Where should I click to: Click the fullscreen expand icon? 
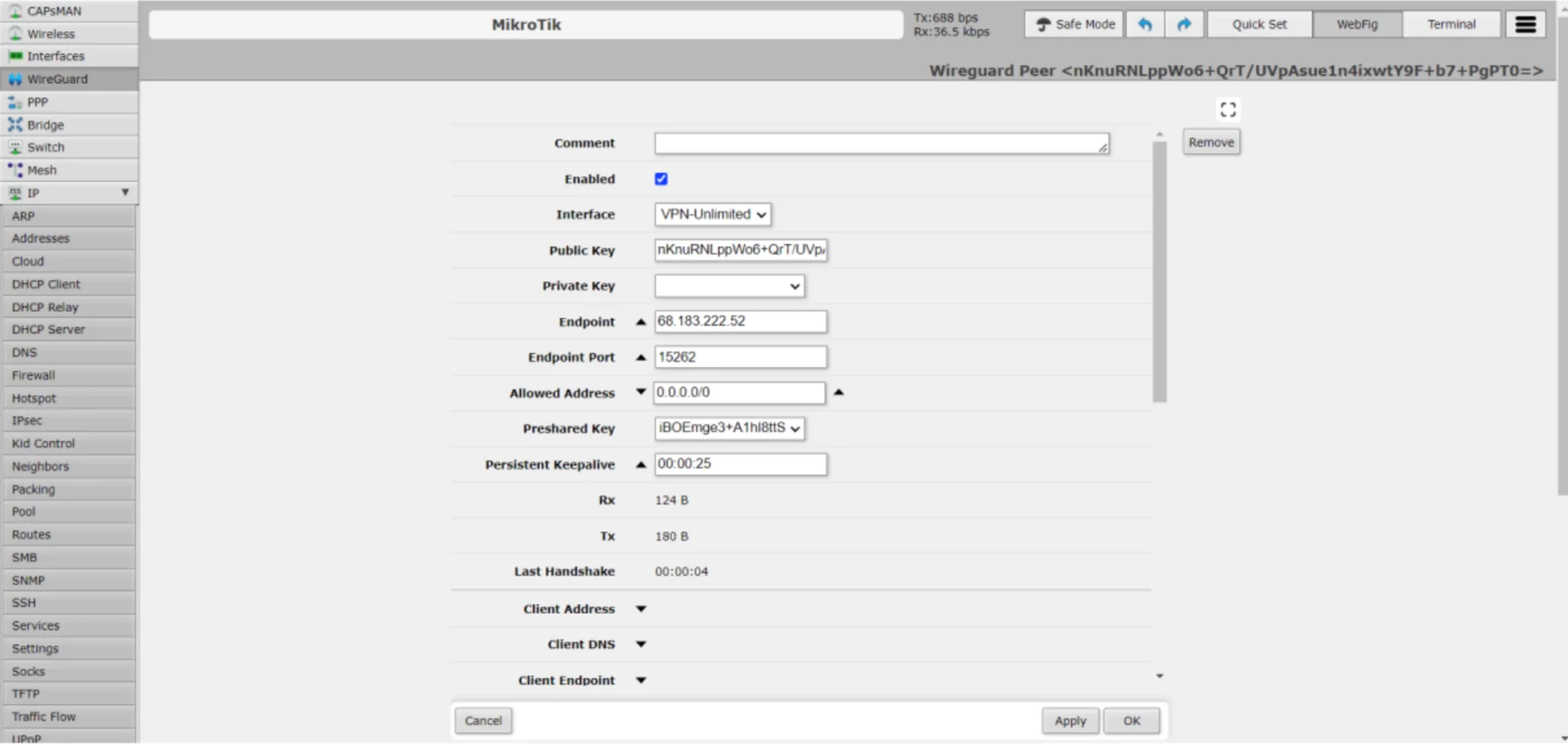click(1227, 110)
